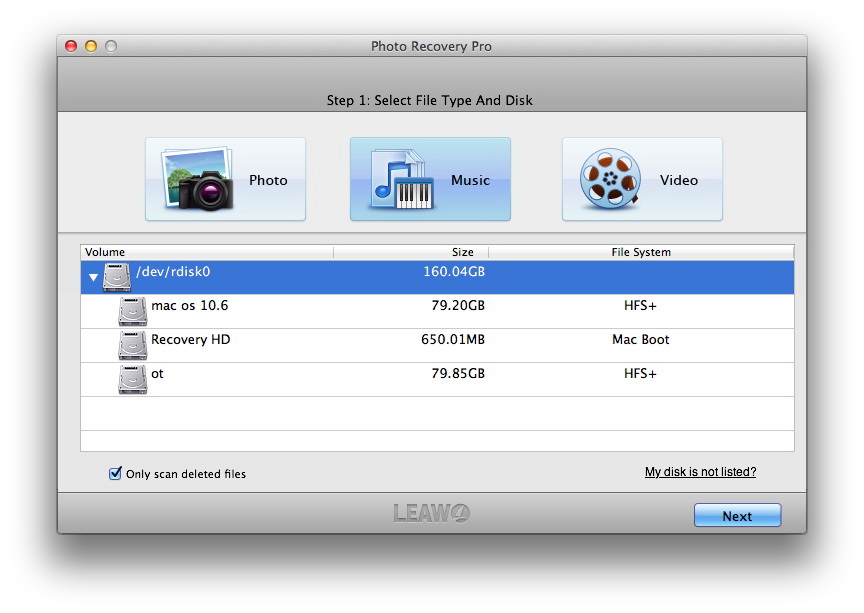
Task: Select the mac os 10.6 volume row
Action: click(437, 311)
